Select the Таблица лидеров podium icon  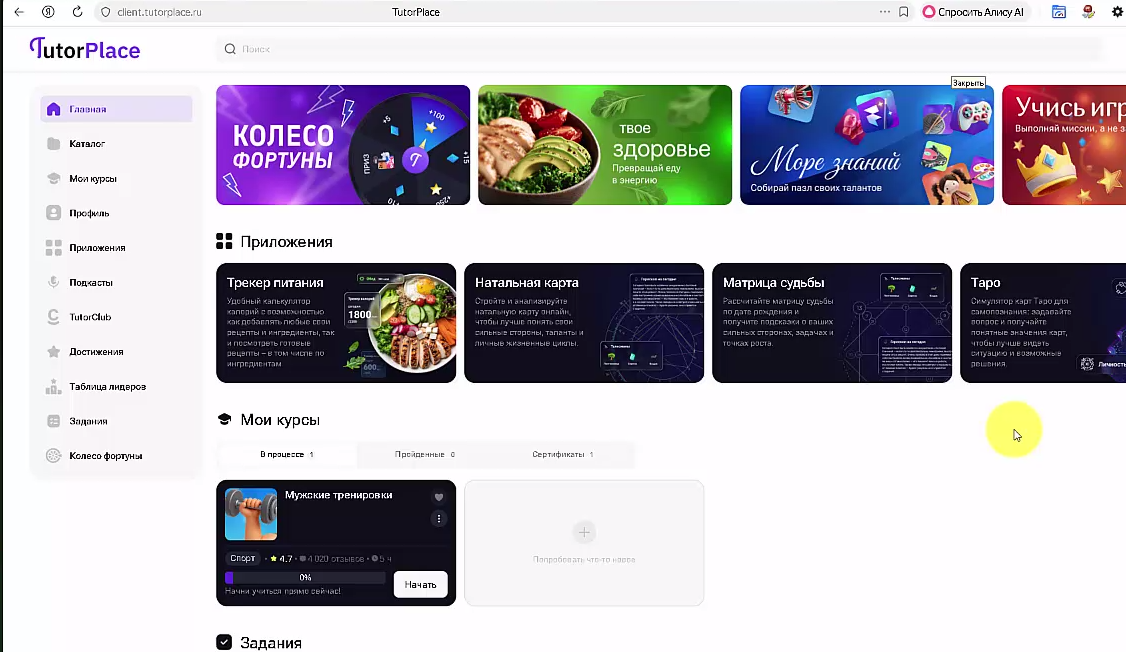tap(53, 386)
